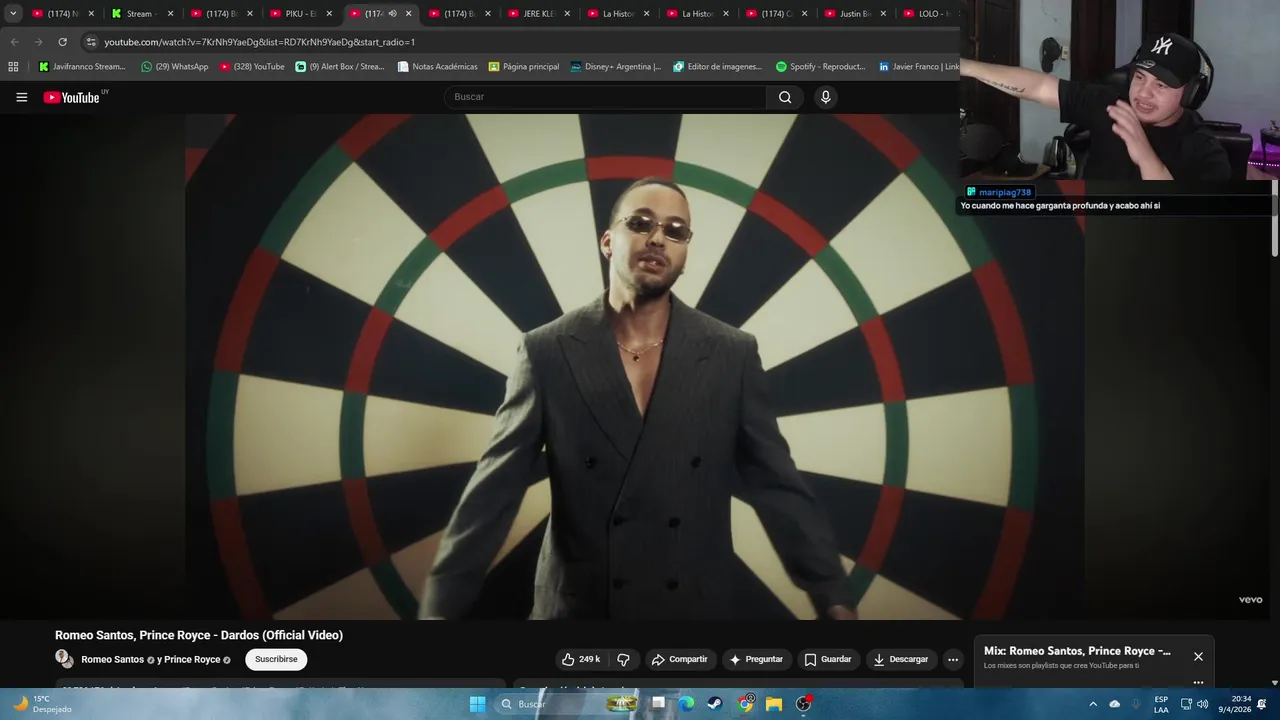The height and width of the screenshot is (720, 1280).
Task: Subscribe using the Suscribirse button
Action: 276,659
